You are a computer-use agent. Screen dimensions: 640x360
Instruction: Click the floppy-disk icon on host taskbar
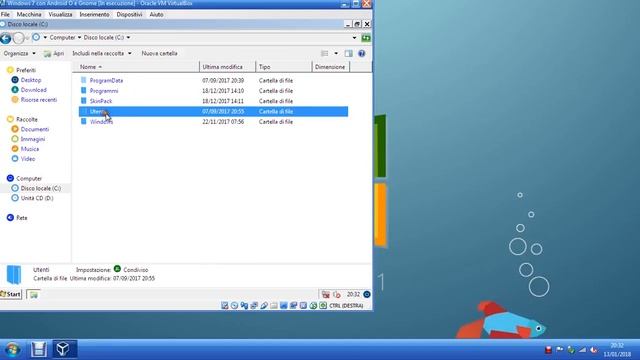[39, 349]
